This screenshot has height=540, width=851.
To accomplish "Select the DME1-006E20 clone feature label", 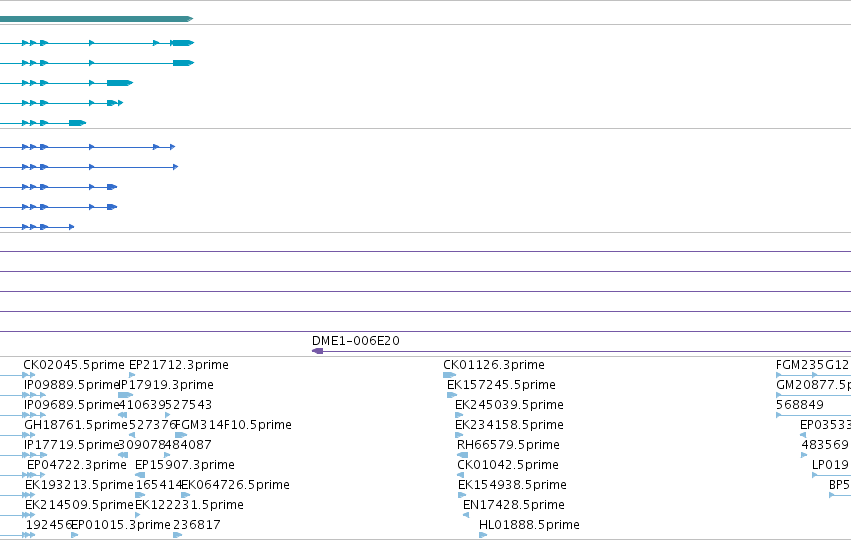I will pos(355,341).
